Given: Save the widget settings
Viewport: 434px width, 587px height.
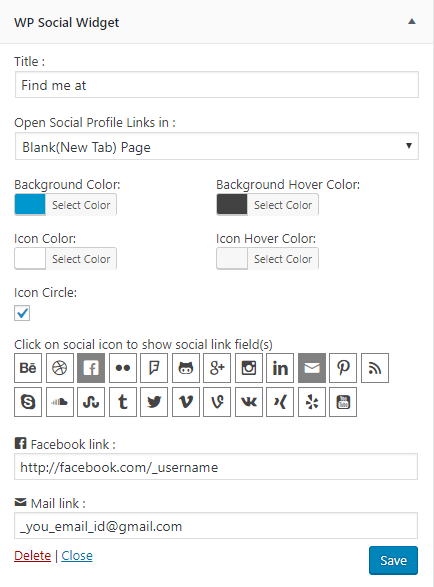Looking at the screenshot, I should pos(393,560).
